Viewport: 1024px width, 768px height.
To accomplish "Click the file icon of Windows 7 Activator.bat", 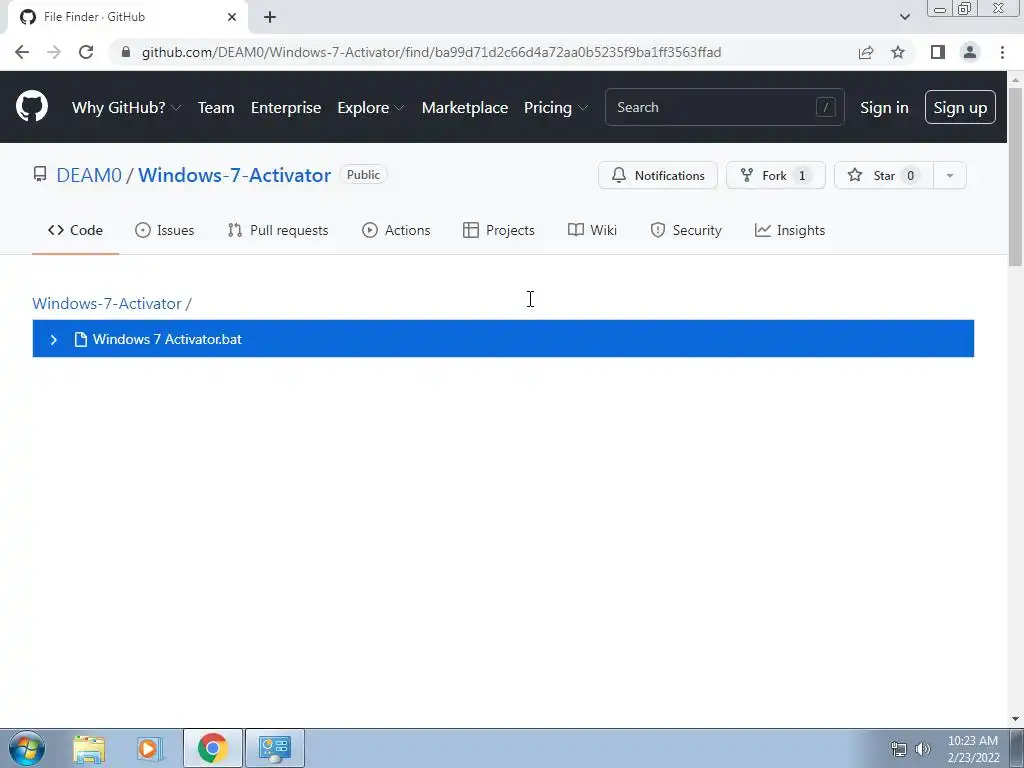I will 80,340.
